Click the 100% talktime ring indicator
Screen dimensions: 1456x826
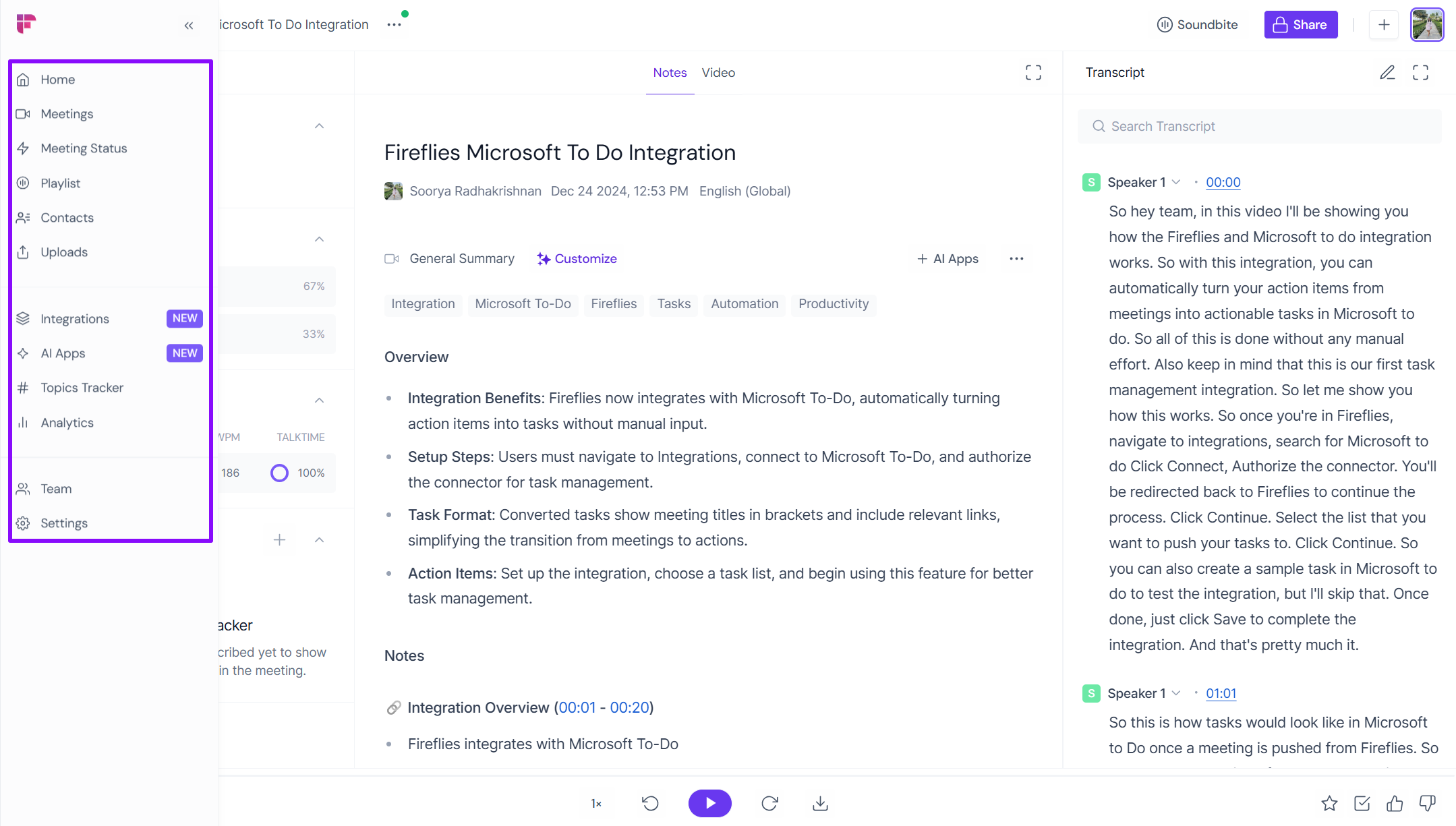click(x=279, y=473)
